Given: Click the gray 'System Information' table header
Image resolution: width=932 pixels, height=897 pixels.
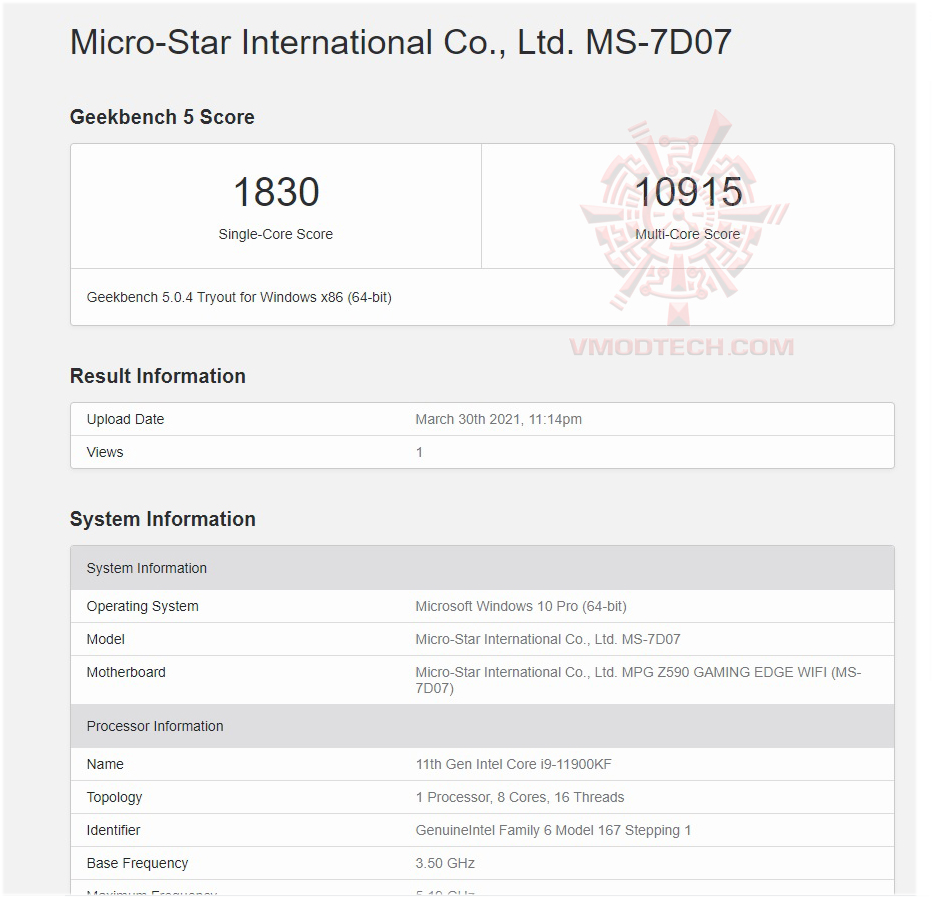Looking at the screenshot, I should click(x=482, y=568).
